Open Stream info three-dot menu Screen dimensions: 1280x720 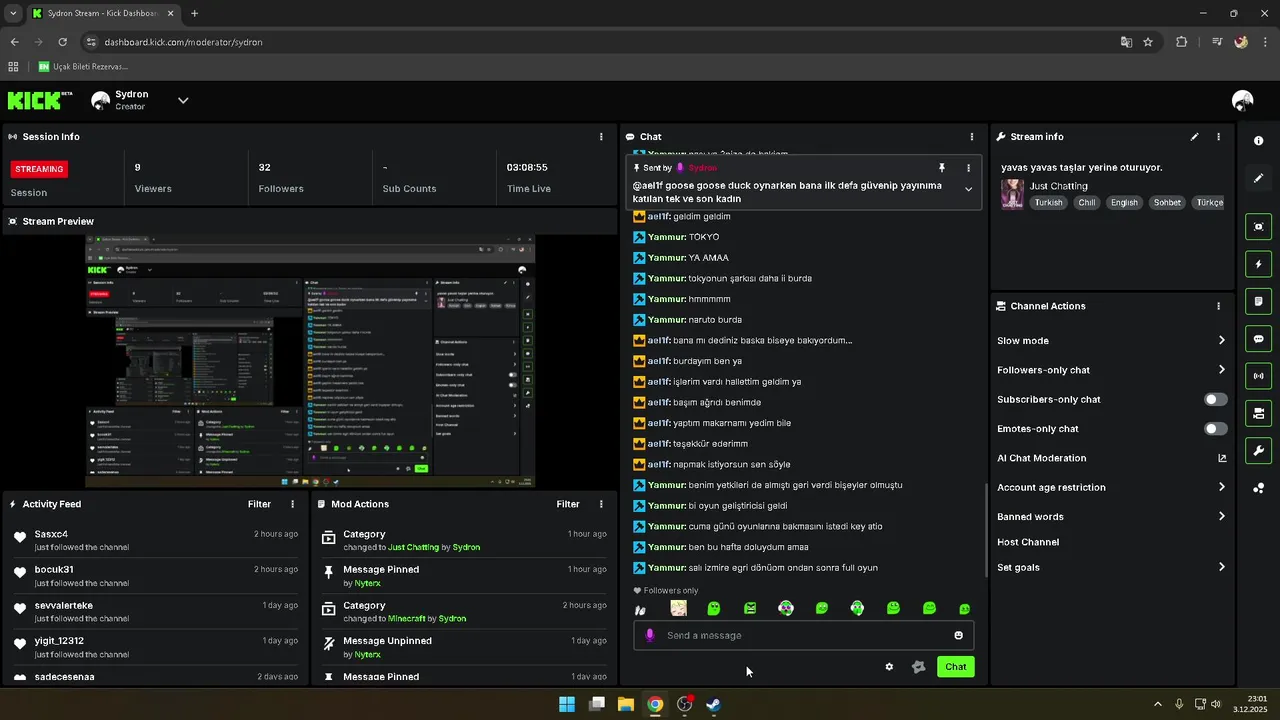(x=1218, y=136)
